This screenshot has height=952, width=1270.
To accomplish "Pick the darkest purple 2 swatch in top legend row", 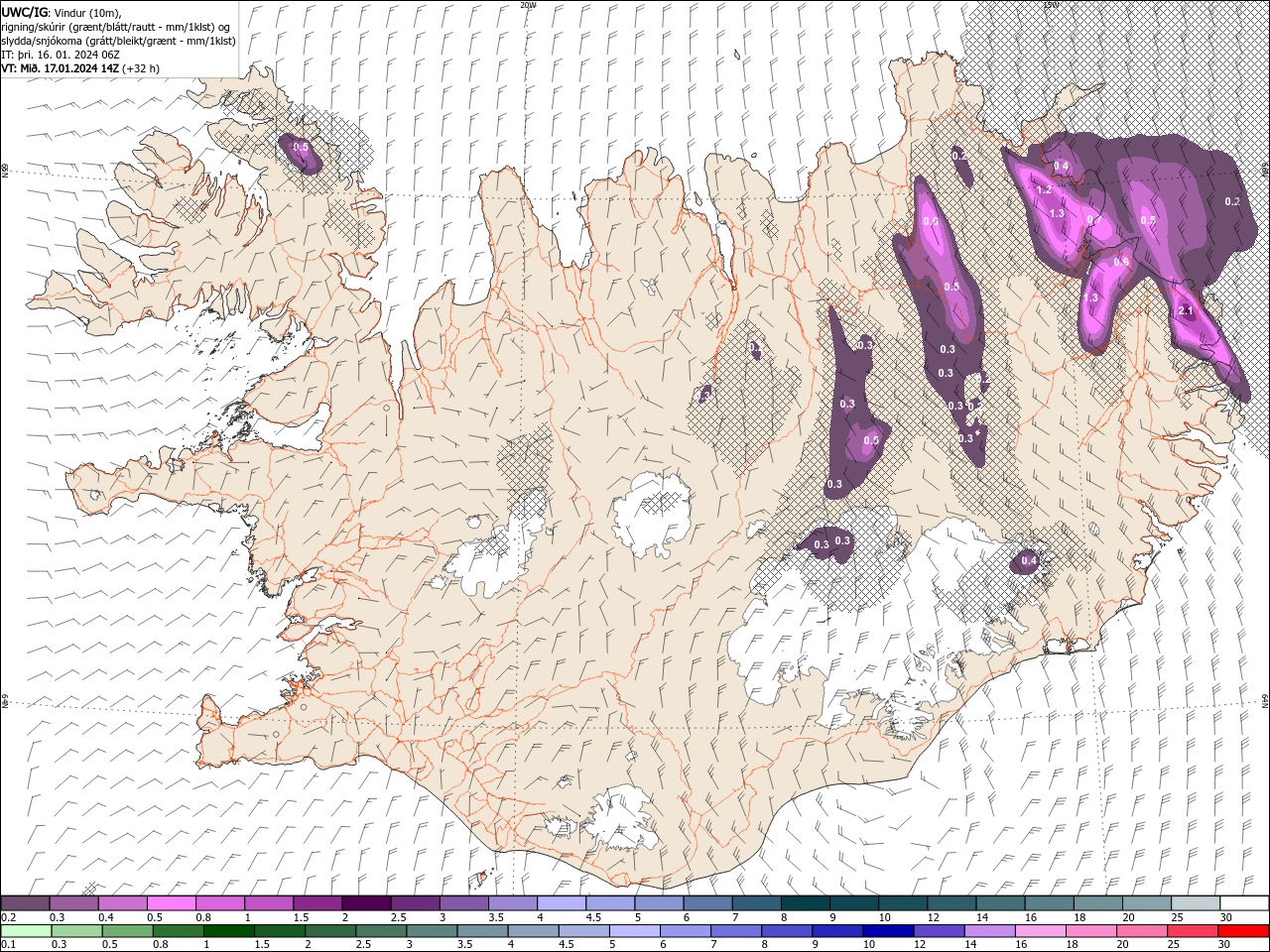I will (x=366, y=903).
